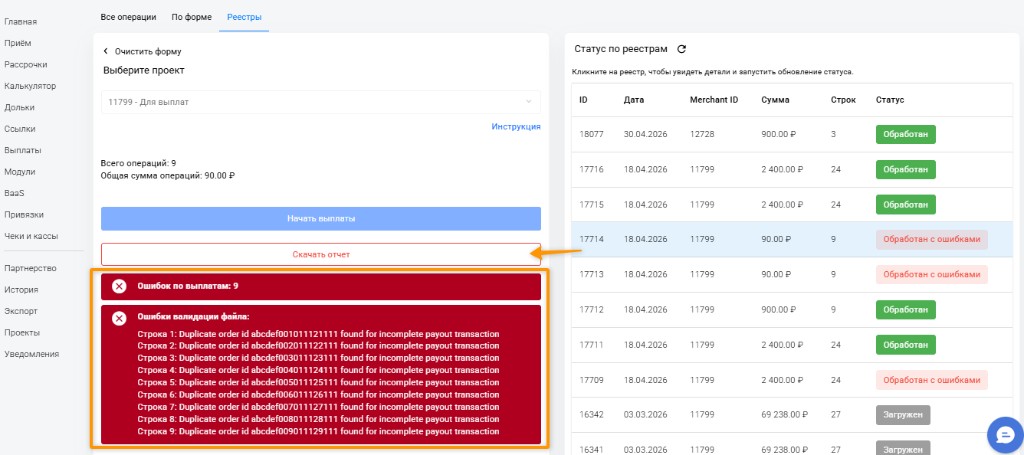
Task: Select registry ID 17714 cell
Action: (x=591, y=240)
